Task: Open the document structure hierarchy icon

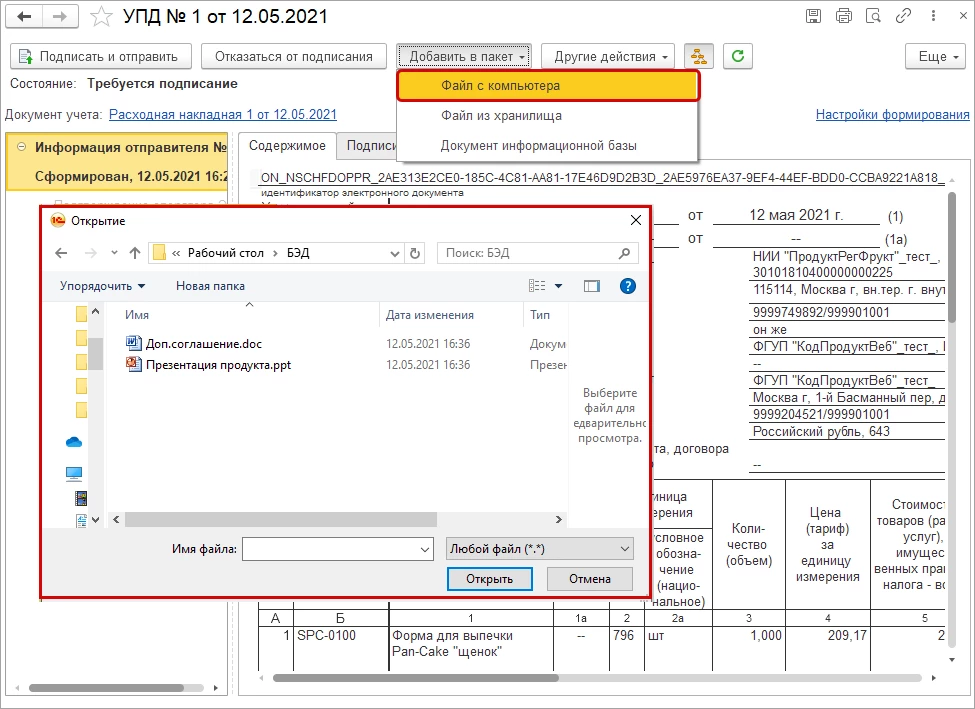Action: click(699, 57)
